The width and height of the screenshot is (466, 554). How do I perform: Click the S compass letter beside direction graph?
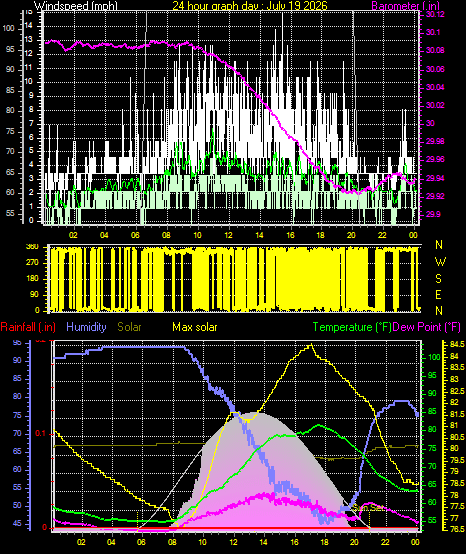coord(438,279)
